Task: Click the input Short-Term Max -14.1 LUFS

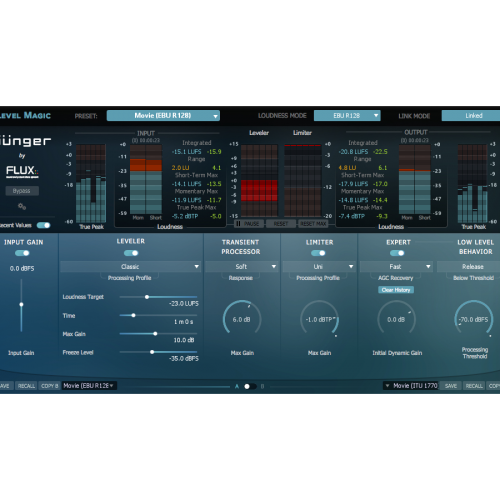Action: pos(187,184)
